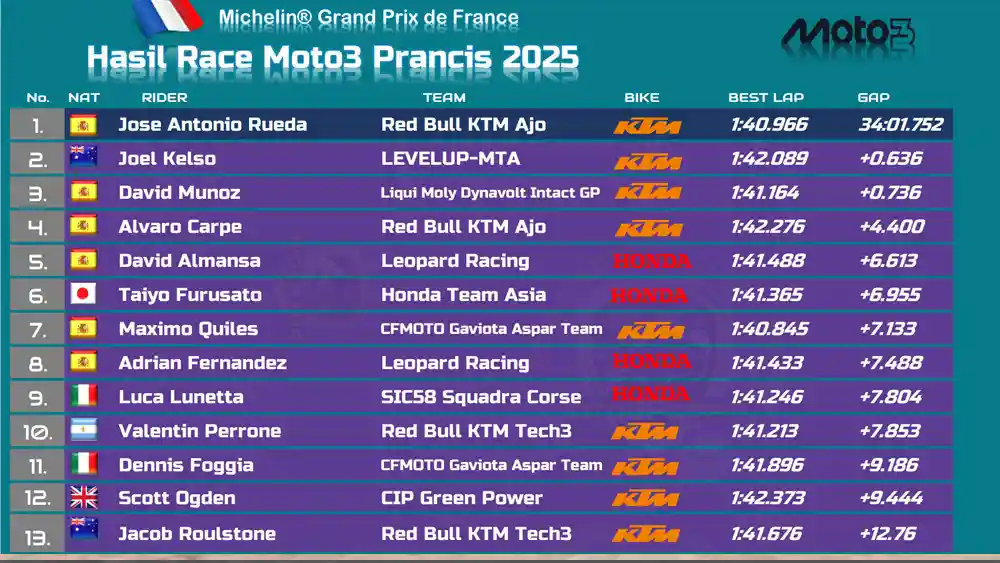Click the KTM logo in Scott Ogden's row
The image size is (1000, 563).
[x=645, y=498]
